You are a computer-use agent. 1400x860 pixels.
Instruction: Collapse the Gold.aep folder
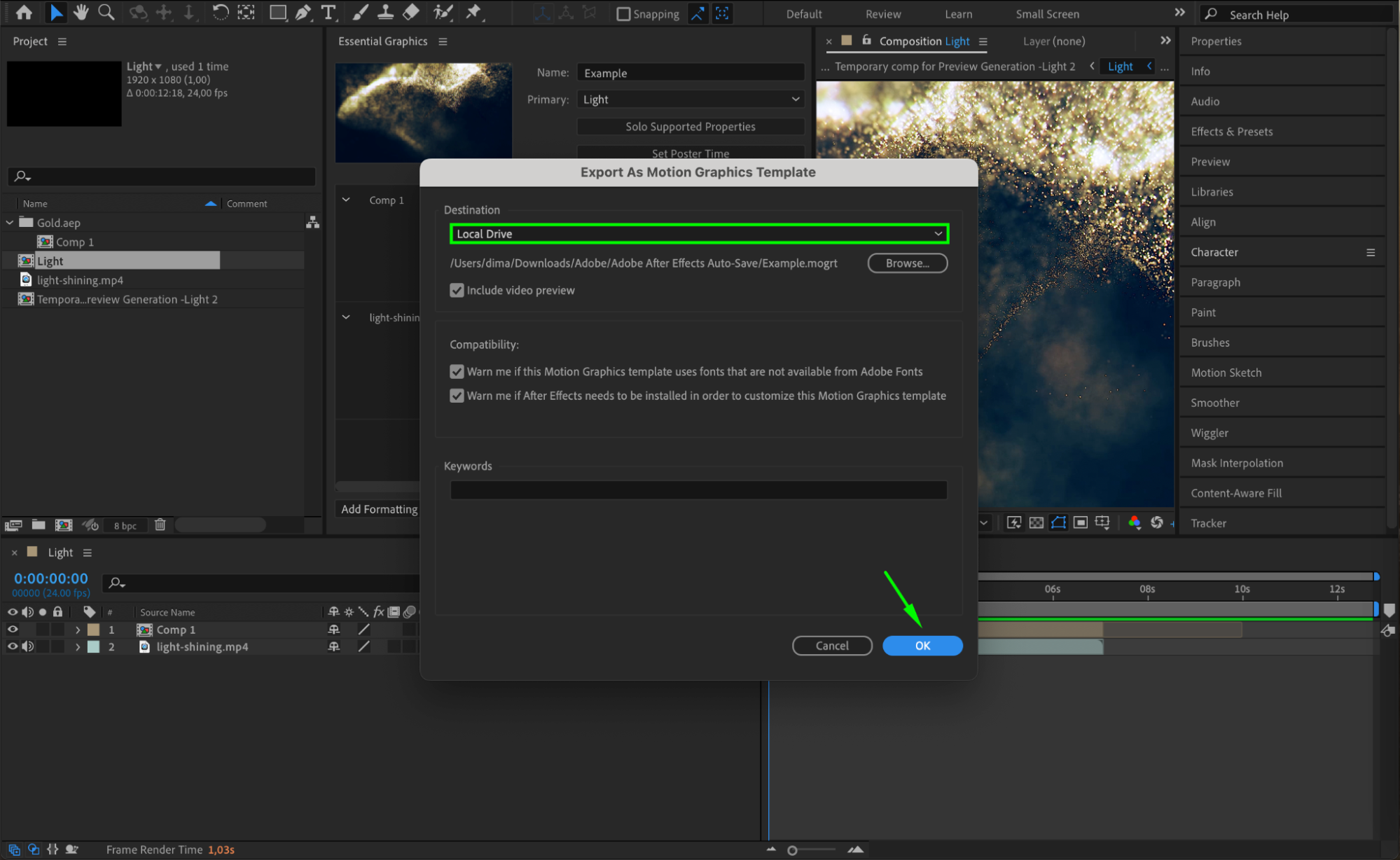(x=10, y=223)
